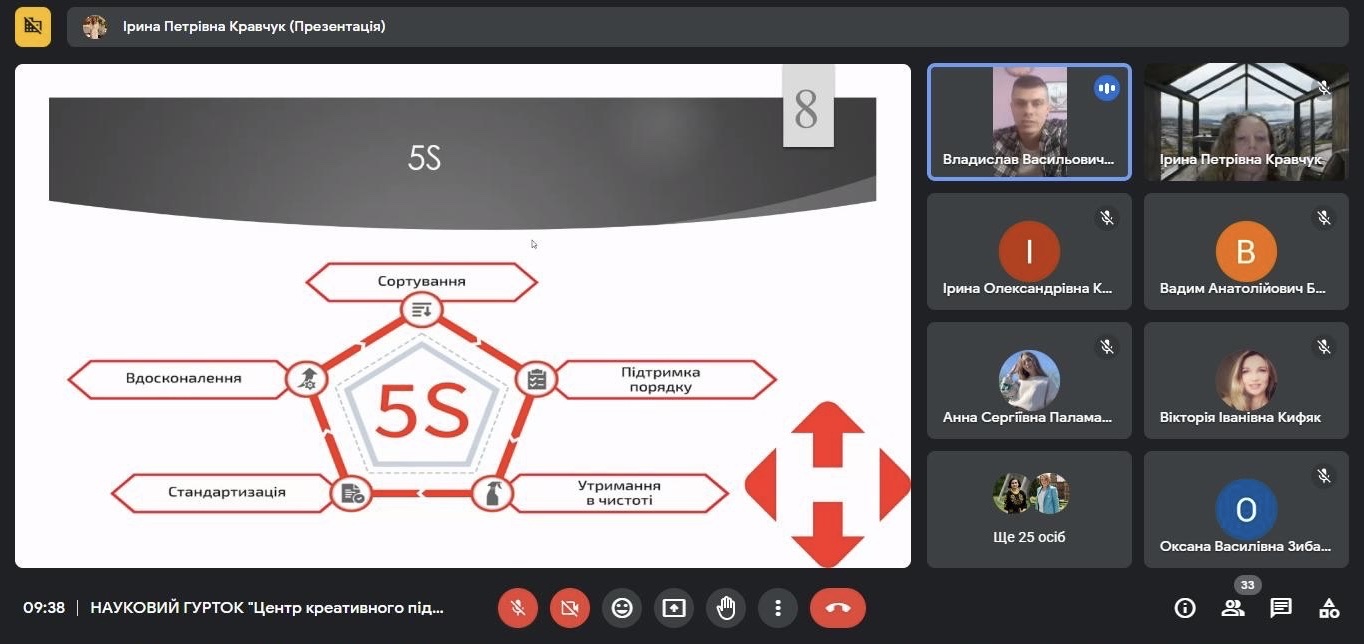Viewport: 1364px width, 644px height.
Task: Click the meeting title 'НАУКОВИЙ ГУРТОК'
Action: pyautogui.click(x=267, y=607)
